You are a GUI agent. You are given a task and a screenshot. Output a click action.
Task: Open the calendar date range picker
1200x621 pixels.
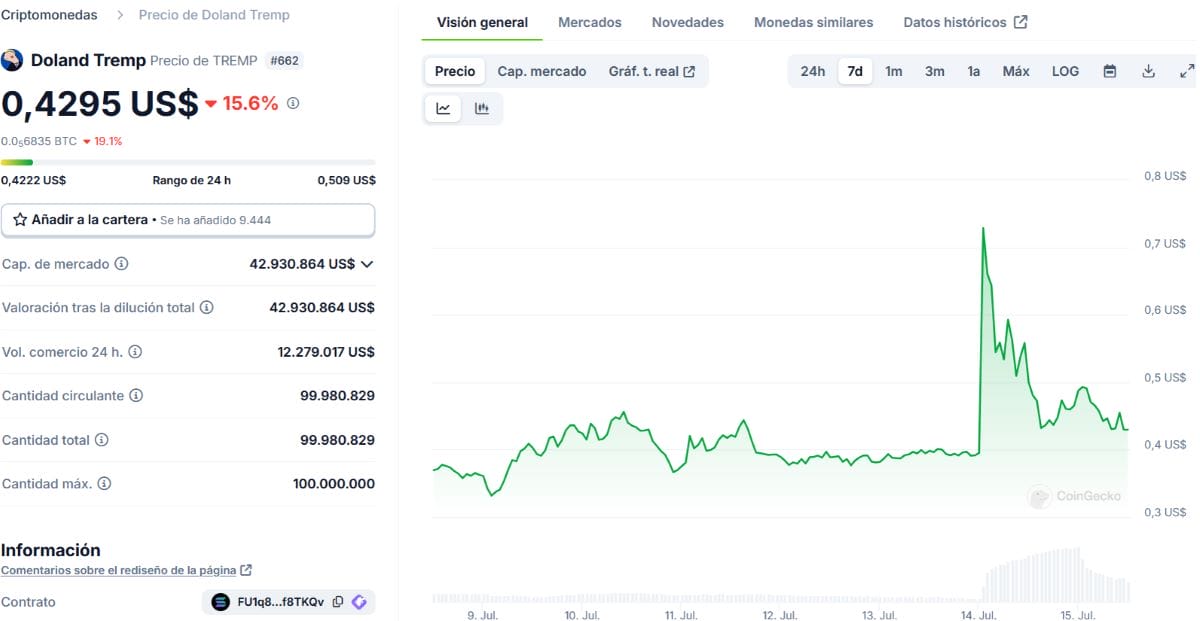click(1110, 71)
